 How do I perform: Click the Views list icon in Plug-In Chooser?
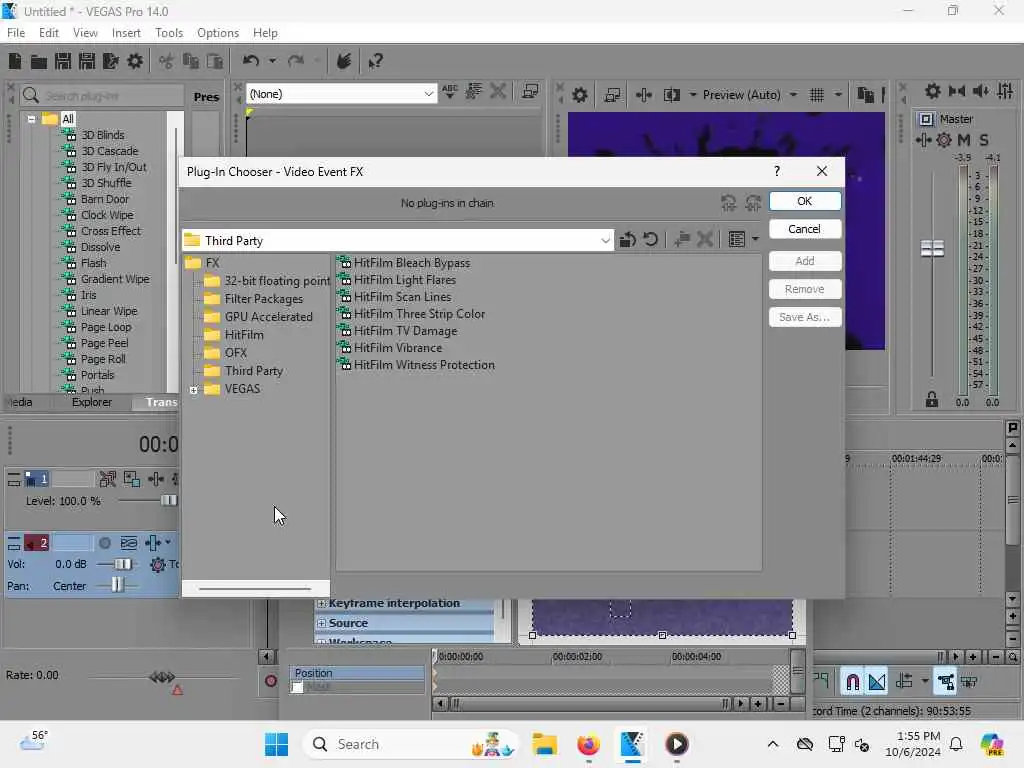click(x=737, y=240)
